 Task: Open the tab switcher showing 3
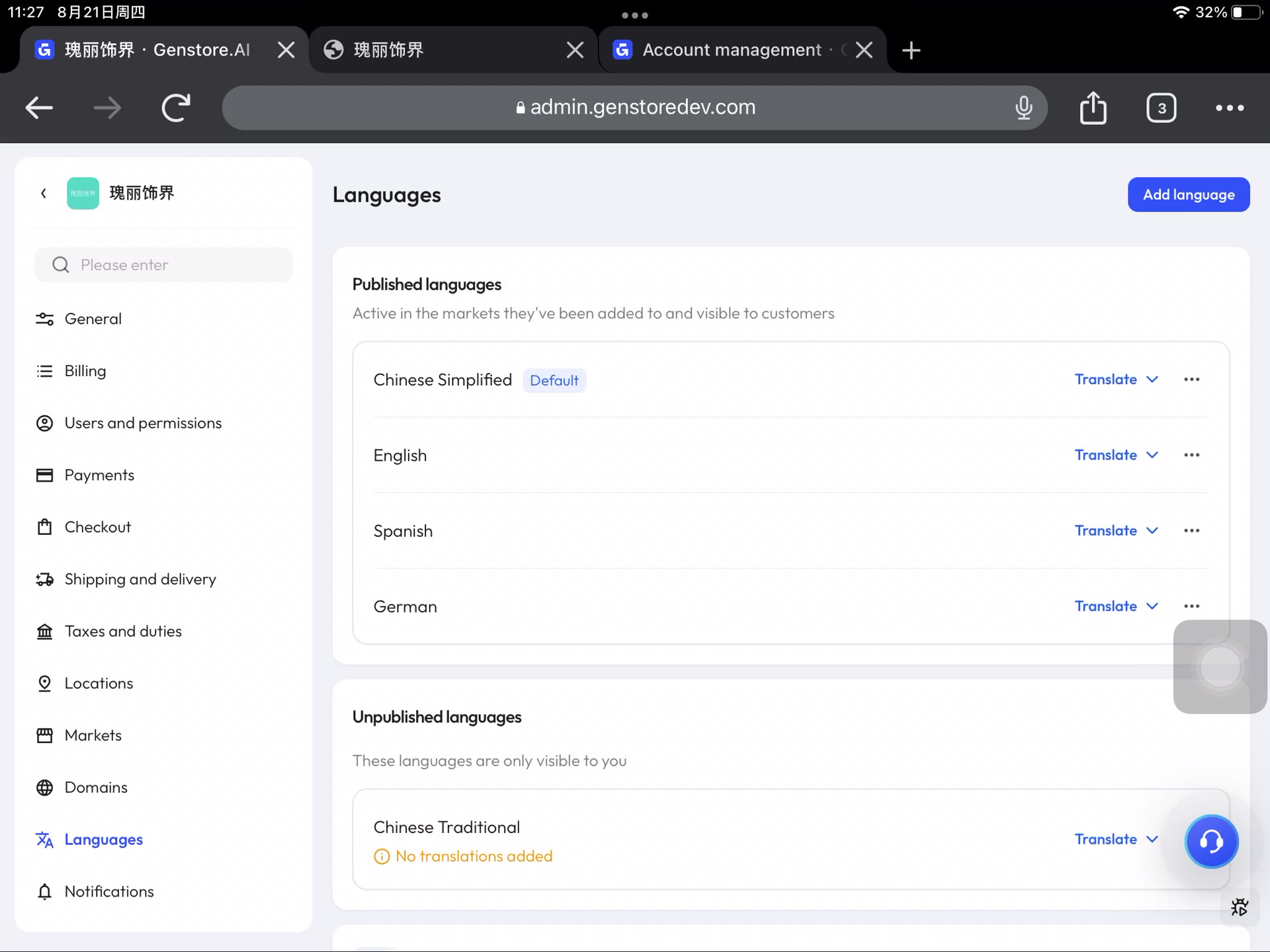(1161, 108)
